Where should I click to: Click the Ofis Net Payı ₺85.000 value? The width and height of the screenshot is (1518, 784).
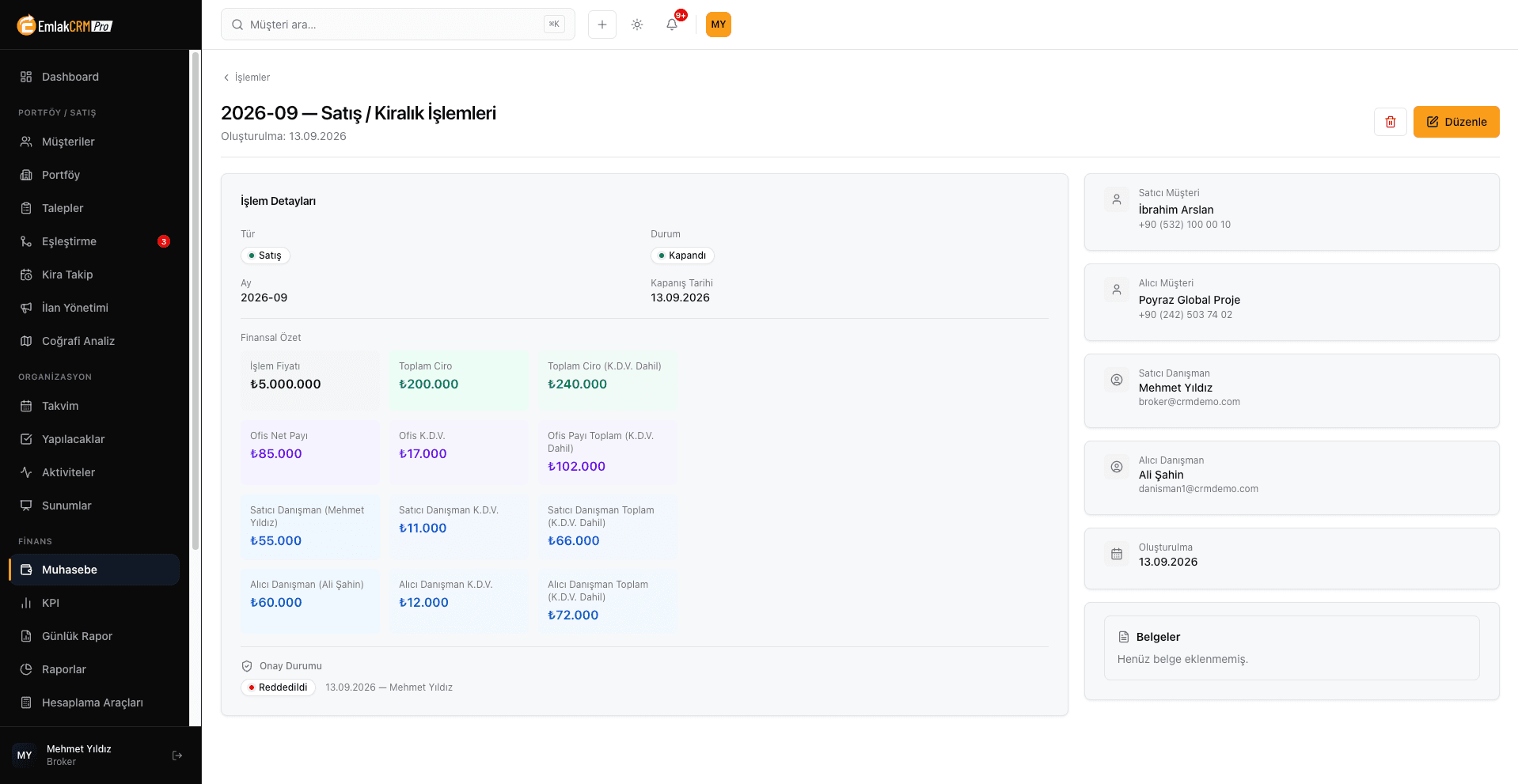click(x=276, y=454)
